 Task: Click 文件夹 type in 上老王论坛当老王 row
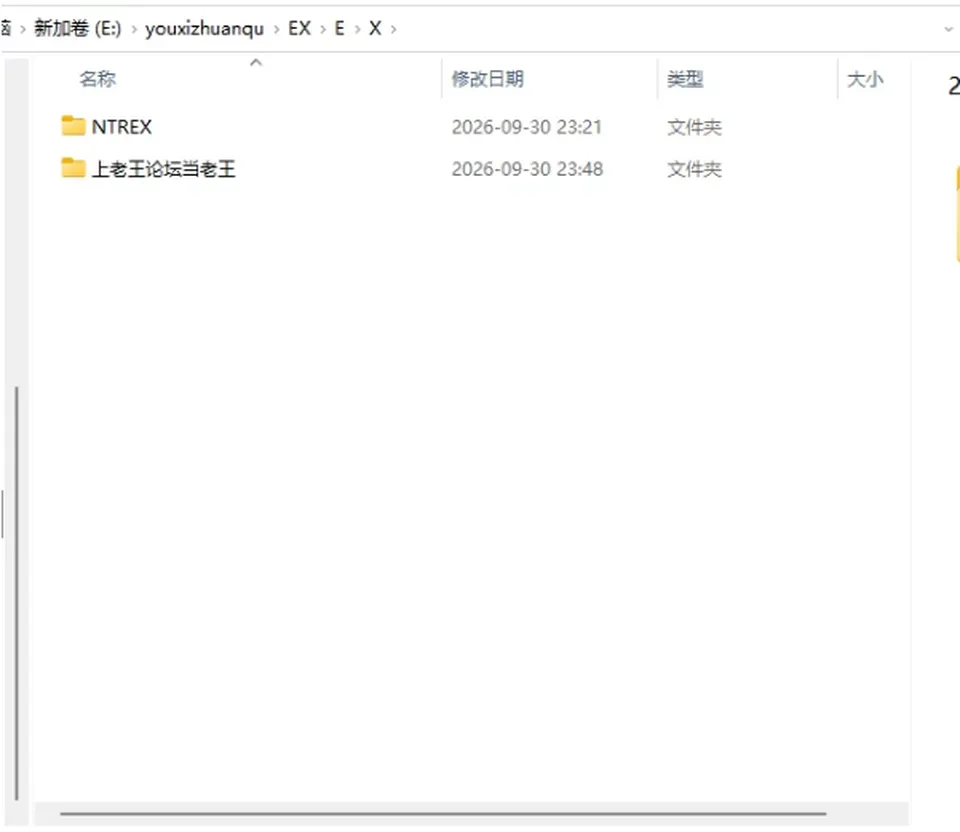click(694, 169)
